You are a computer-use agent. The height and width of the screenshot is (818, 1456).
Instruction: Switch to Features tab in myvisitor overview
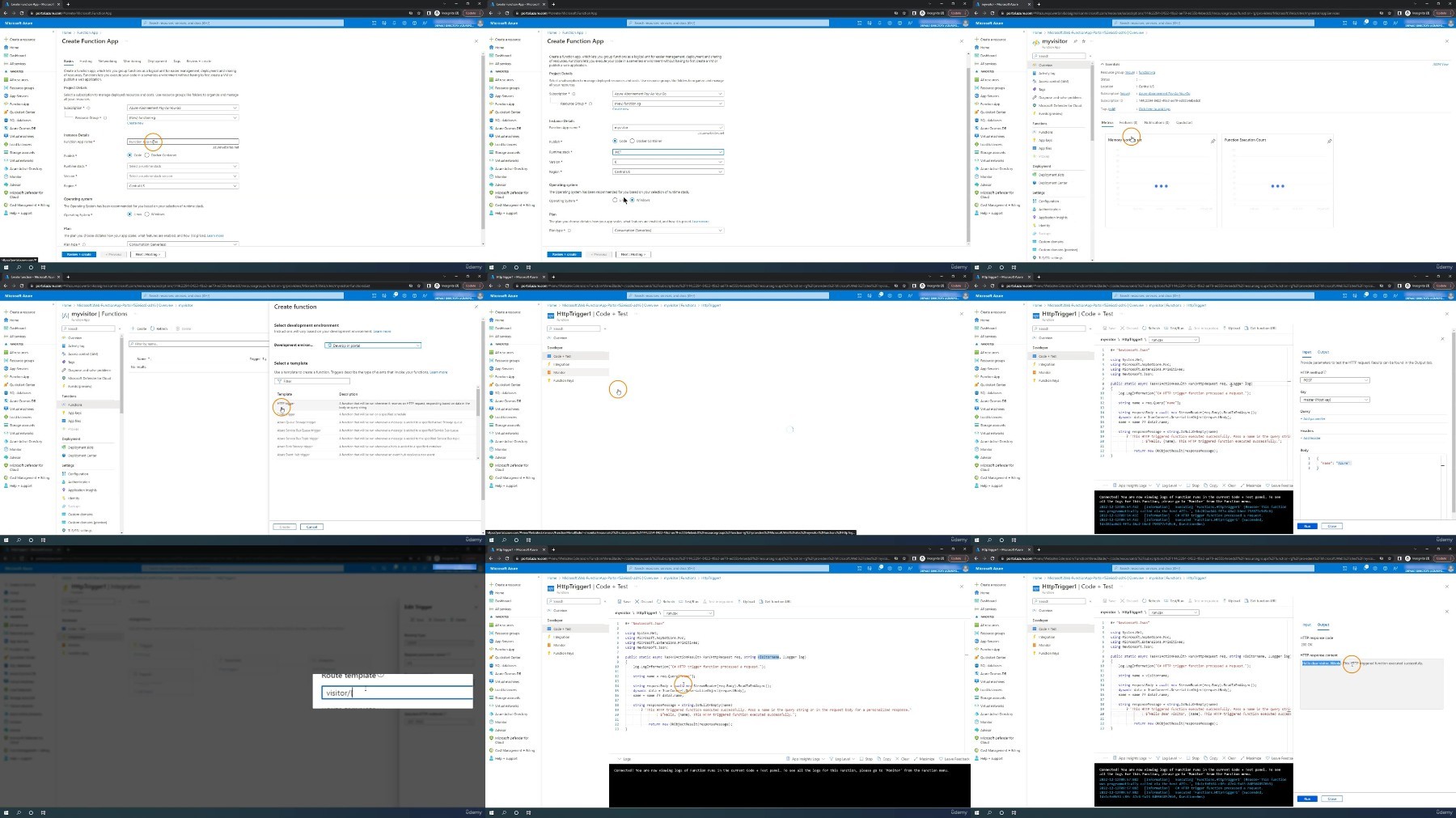click(x=1128, y=122)
